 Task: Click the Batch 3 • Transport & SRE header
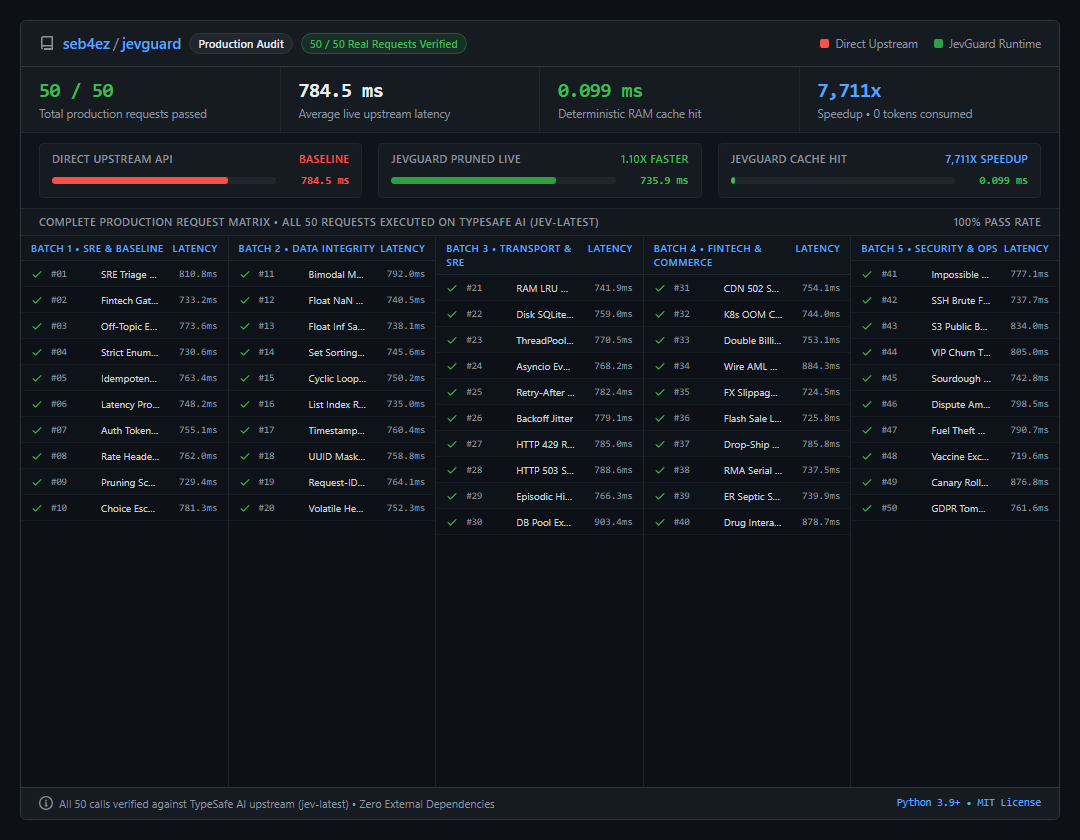[x=509, y=255]
